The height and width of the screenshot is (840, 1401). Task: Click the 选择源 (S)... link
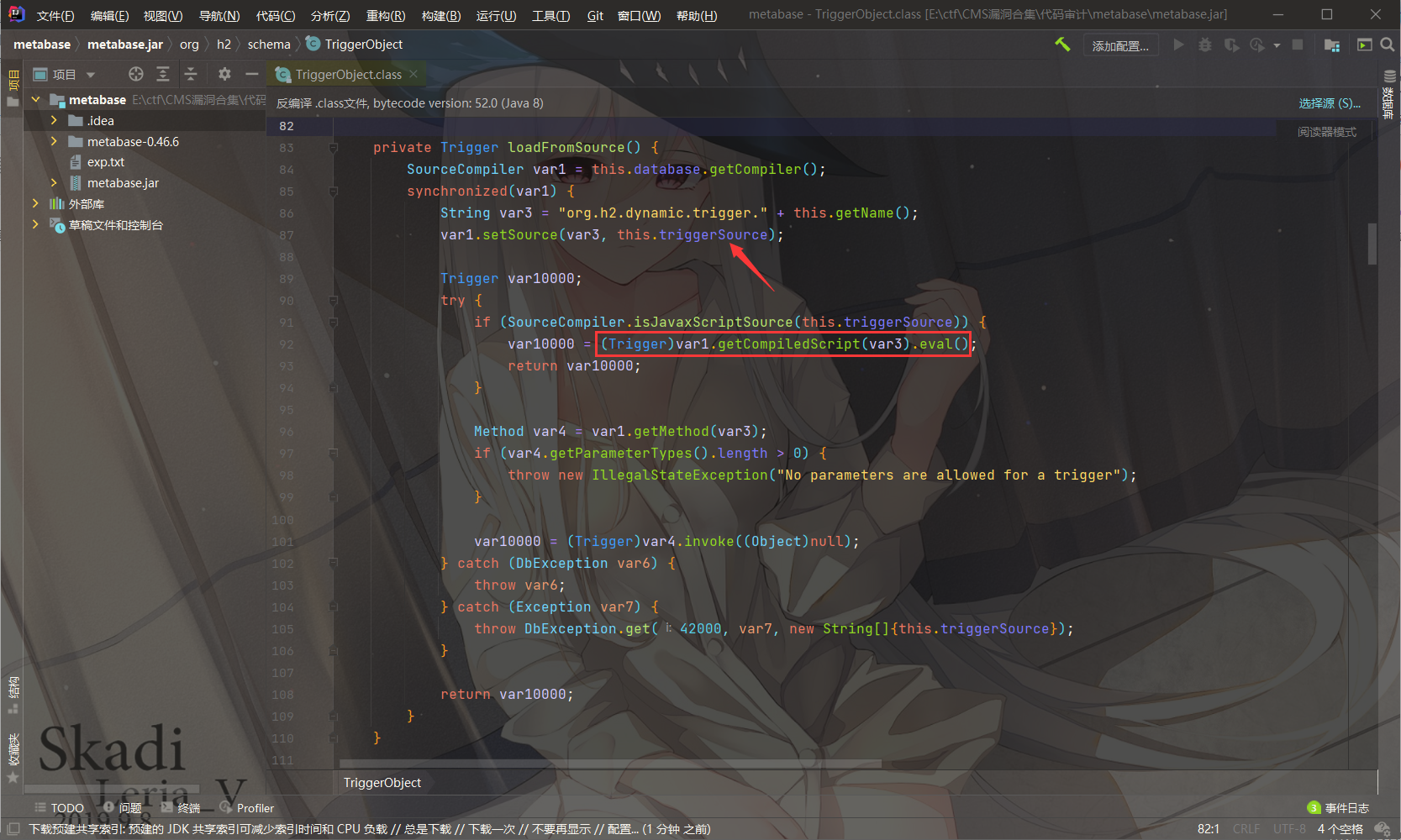point(1330,103)
